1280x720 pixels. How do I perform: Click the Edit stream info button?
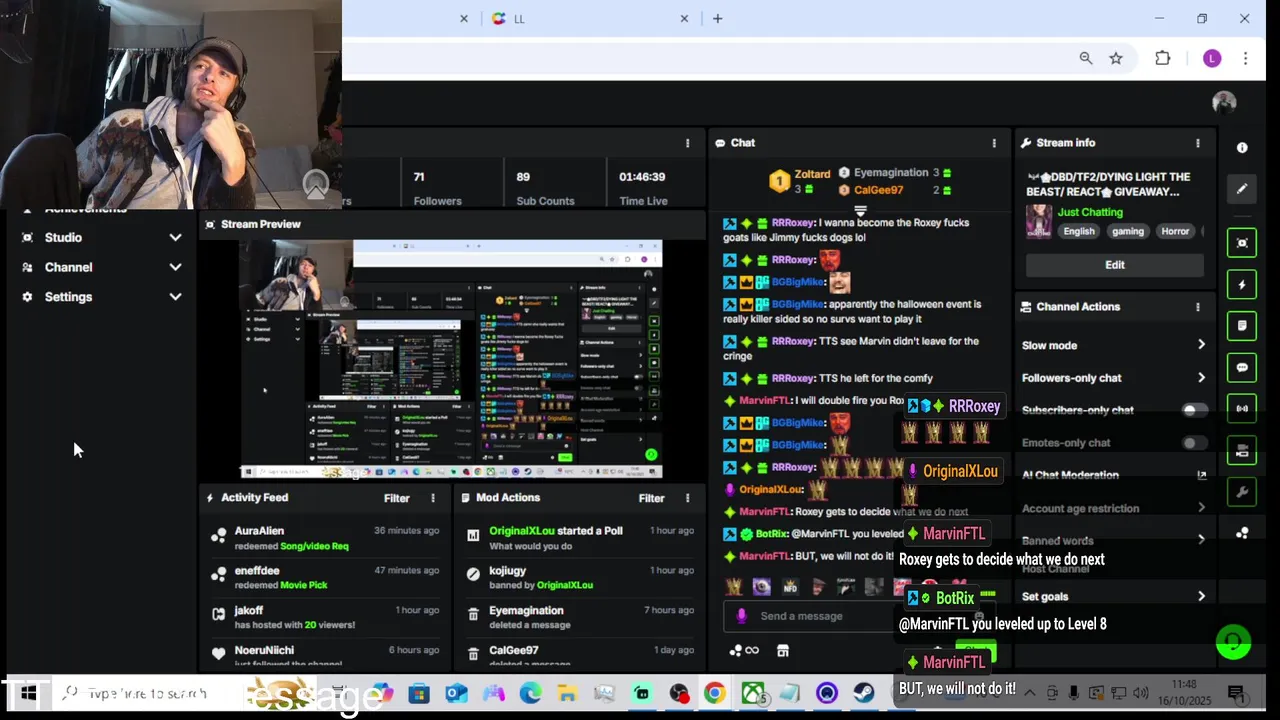(x=1115, y=265)
